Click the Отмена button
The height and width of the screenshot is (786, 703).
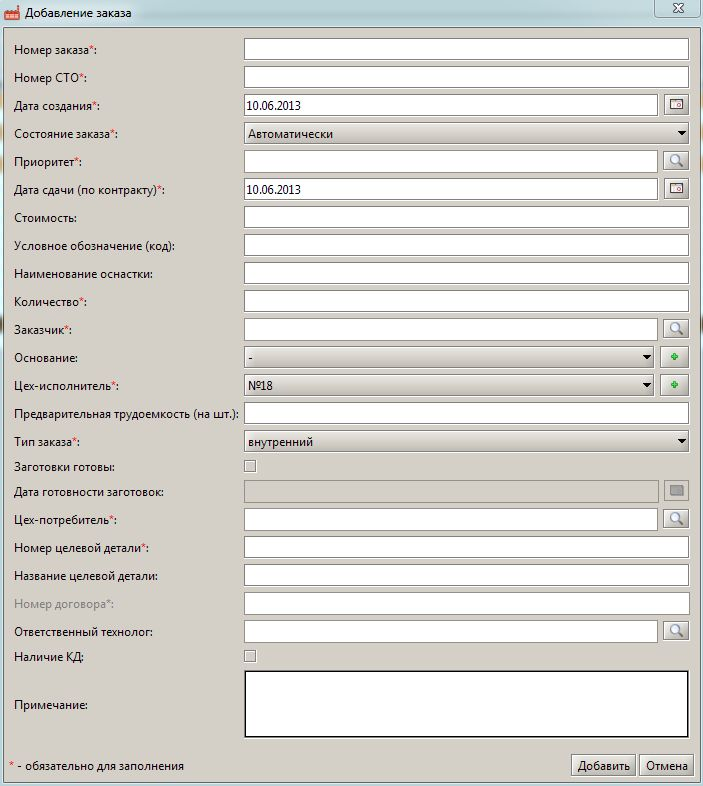pyautogui.click(x=666, y=765)
